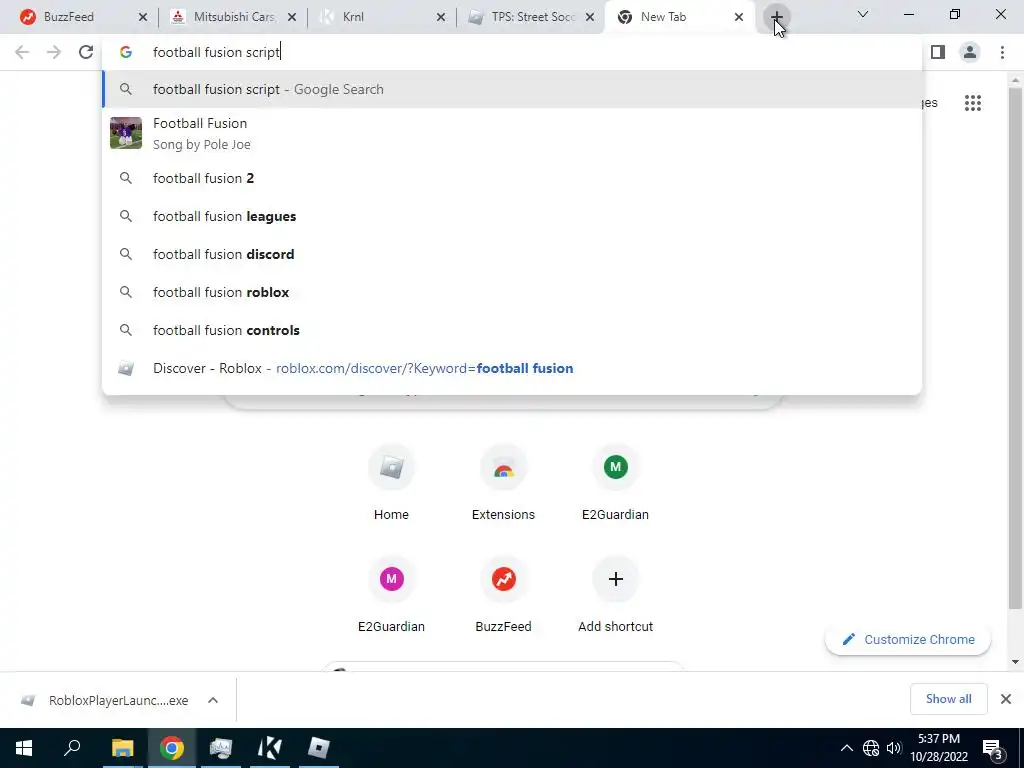The height and width of the screenshot is (768, 1024).
Task: Open Krnl app on taskbar
Action: click(x=269, y=748)
